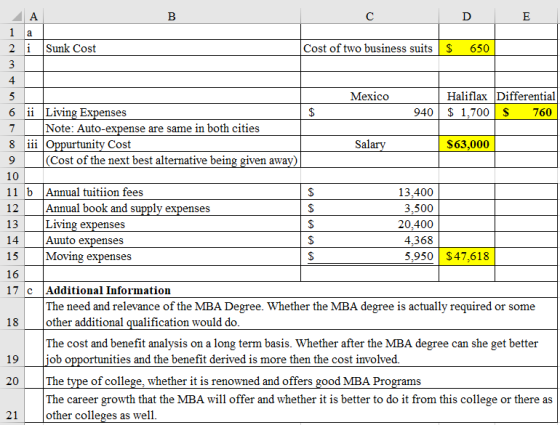Select row 10 header
This screenshot has width=560, height=425.
(x=12, y=176)
